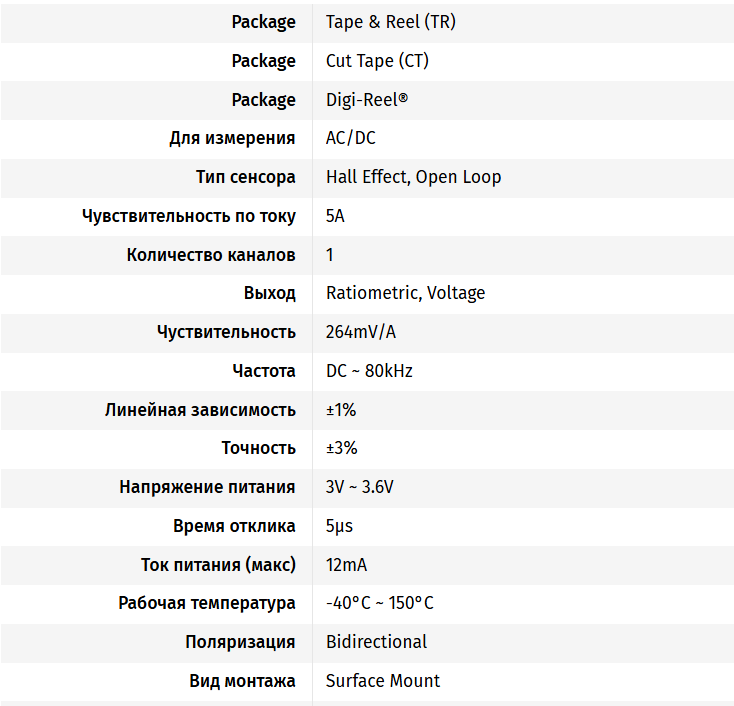
Task: Select the 3V ~ 3.6V supply voltage
Action: click(x=360, y=487)
